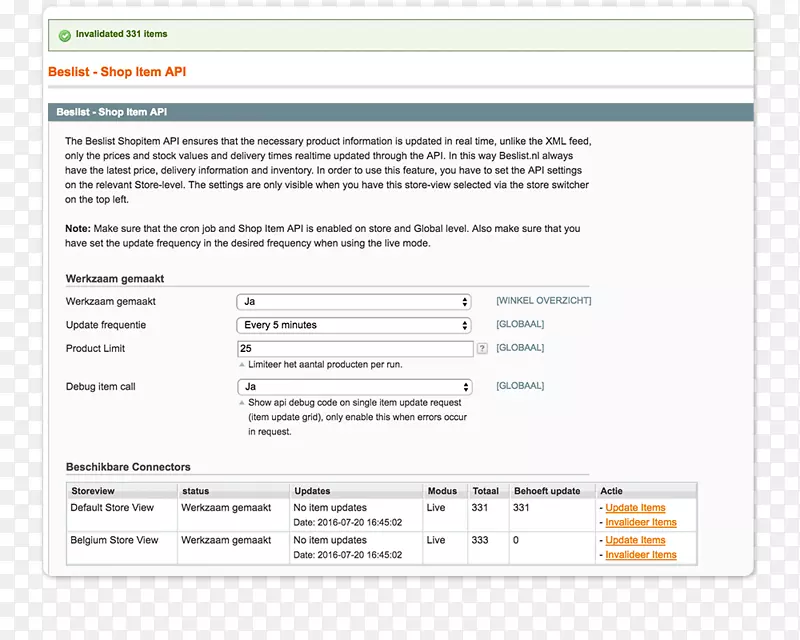800x640 pixels.
Task: Click the hint triangle under Product Limit field
Action: (241, 365)
